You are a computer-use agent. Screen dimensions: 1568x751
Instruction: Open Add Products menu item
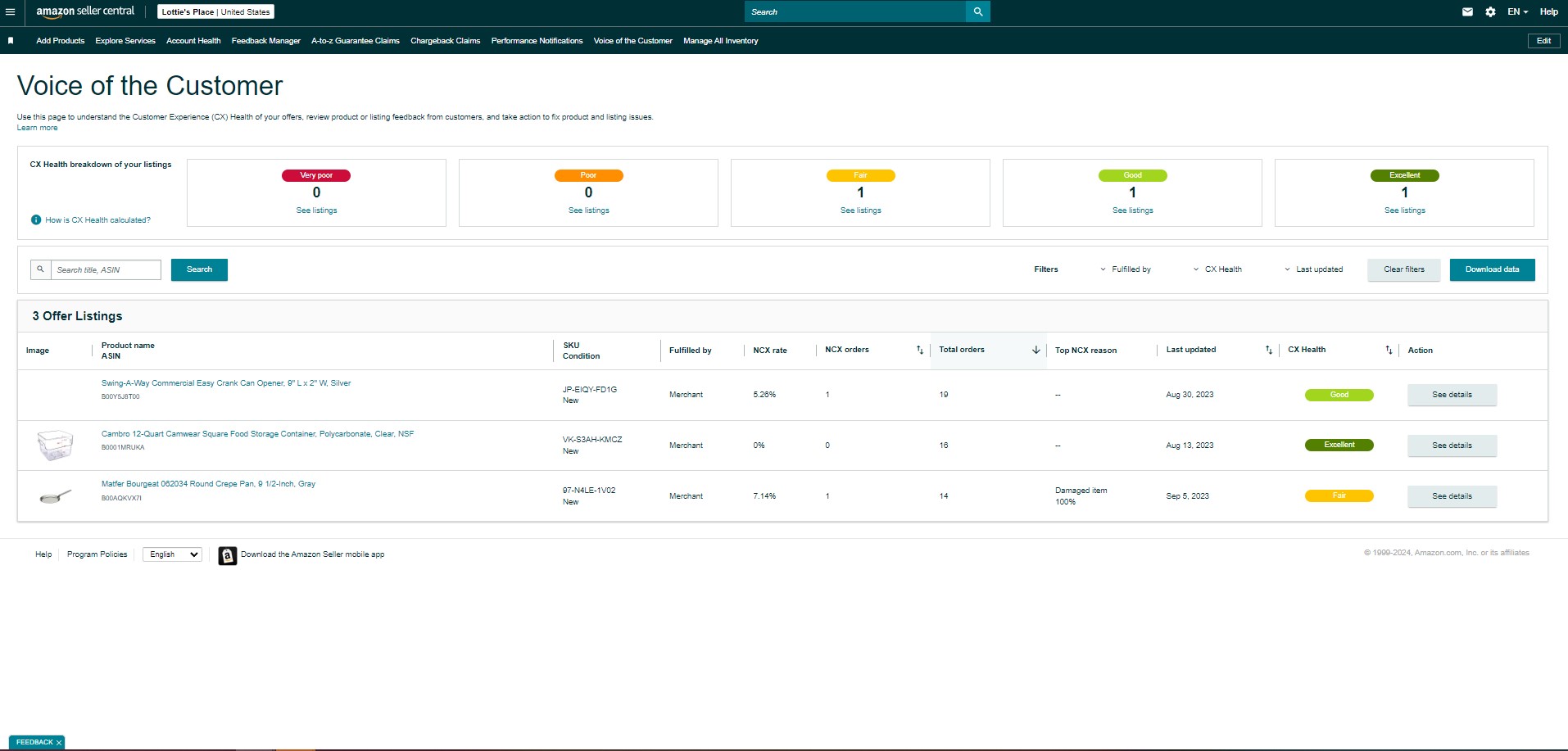(x=61, y=40)
